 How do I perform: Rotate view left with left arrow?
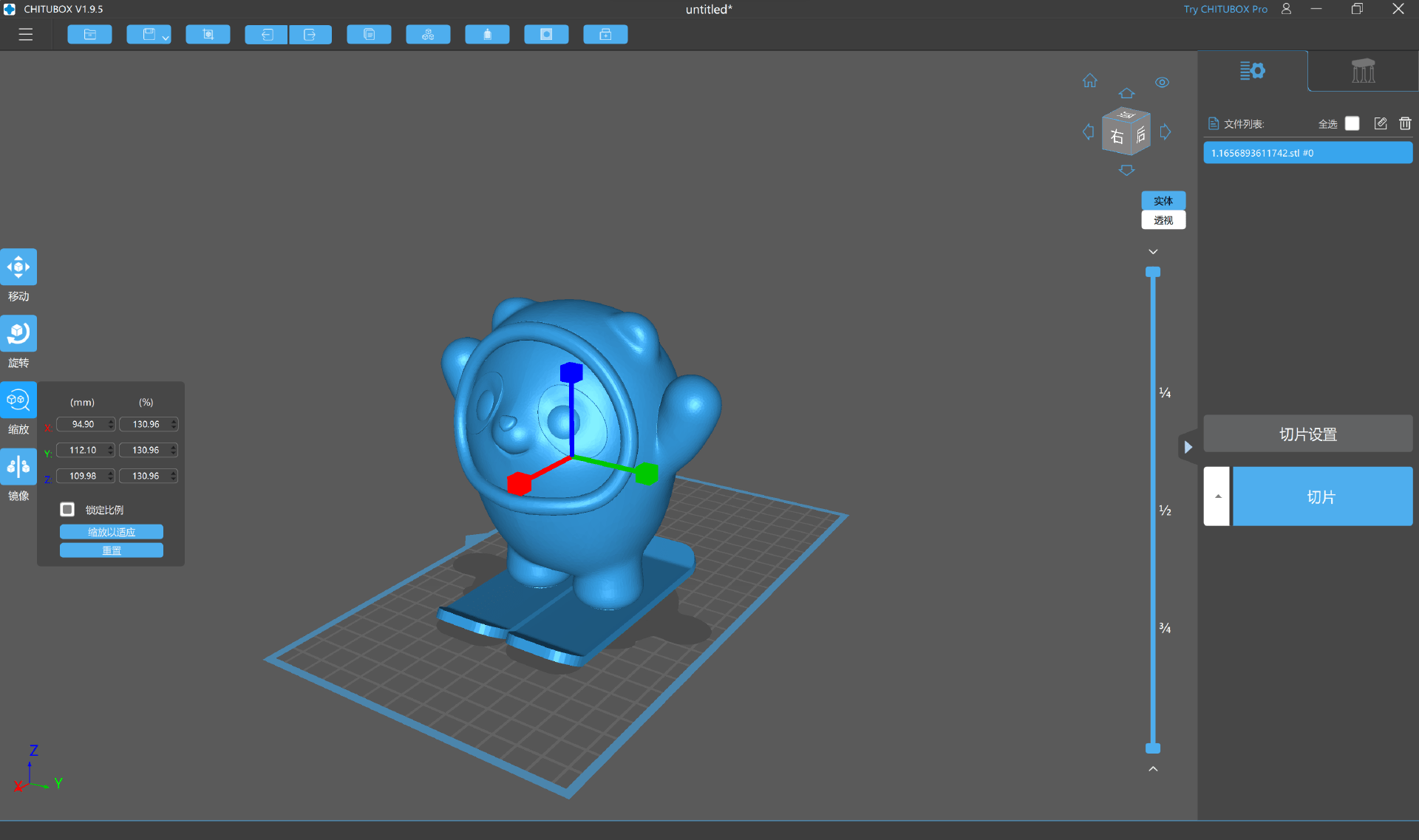(1088, 132)
